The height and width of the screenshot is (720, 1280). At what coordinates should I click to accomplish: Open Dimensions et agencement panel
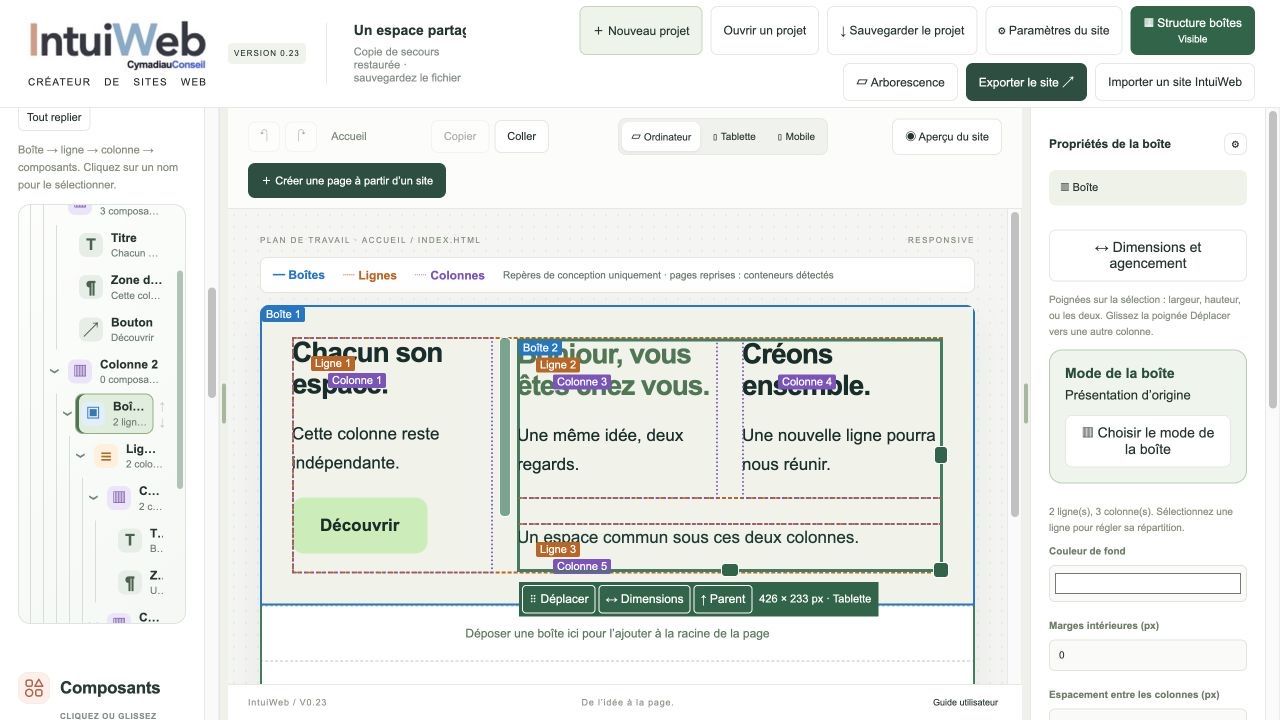(x=1148, y=256)
